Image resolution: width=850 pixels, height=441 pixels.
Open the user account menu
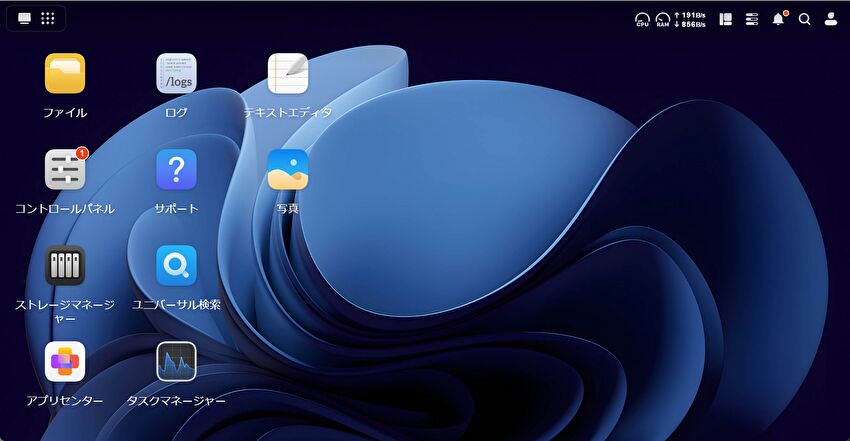tap(830, 19)
